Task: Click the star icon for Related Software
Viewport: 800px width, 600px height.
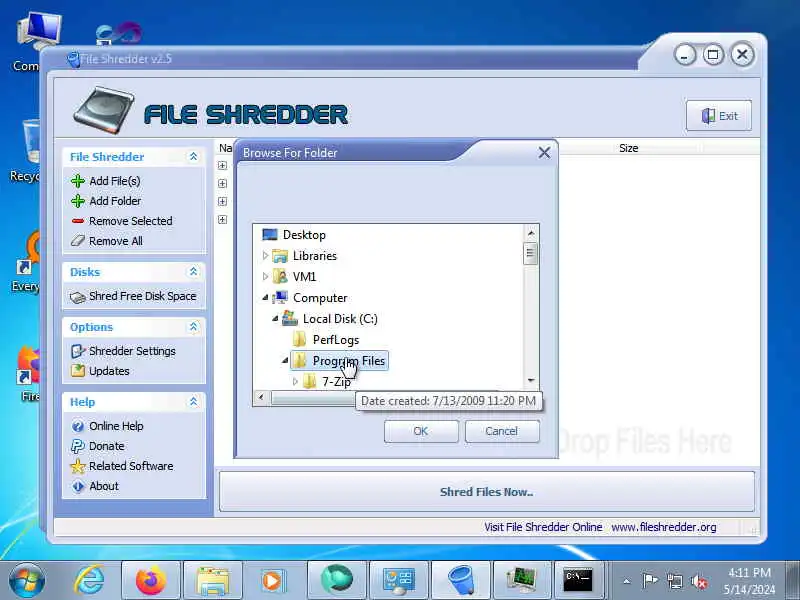Action: 78,466
